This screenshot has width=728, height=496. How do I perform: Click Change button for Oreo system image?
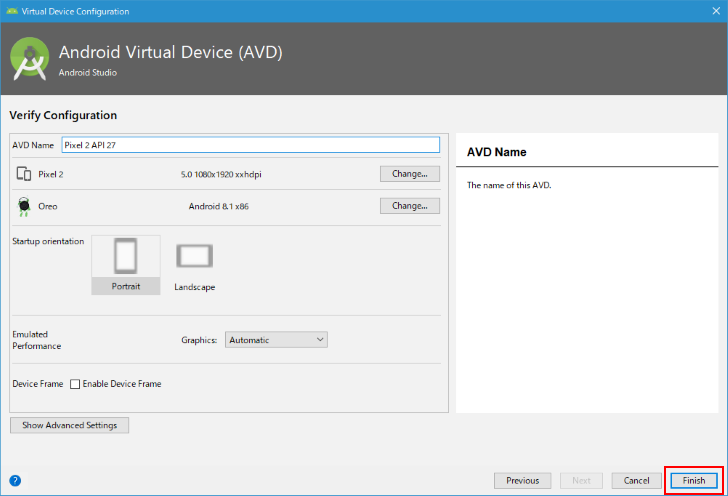410,206
